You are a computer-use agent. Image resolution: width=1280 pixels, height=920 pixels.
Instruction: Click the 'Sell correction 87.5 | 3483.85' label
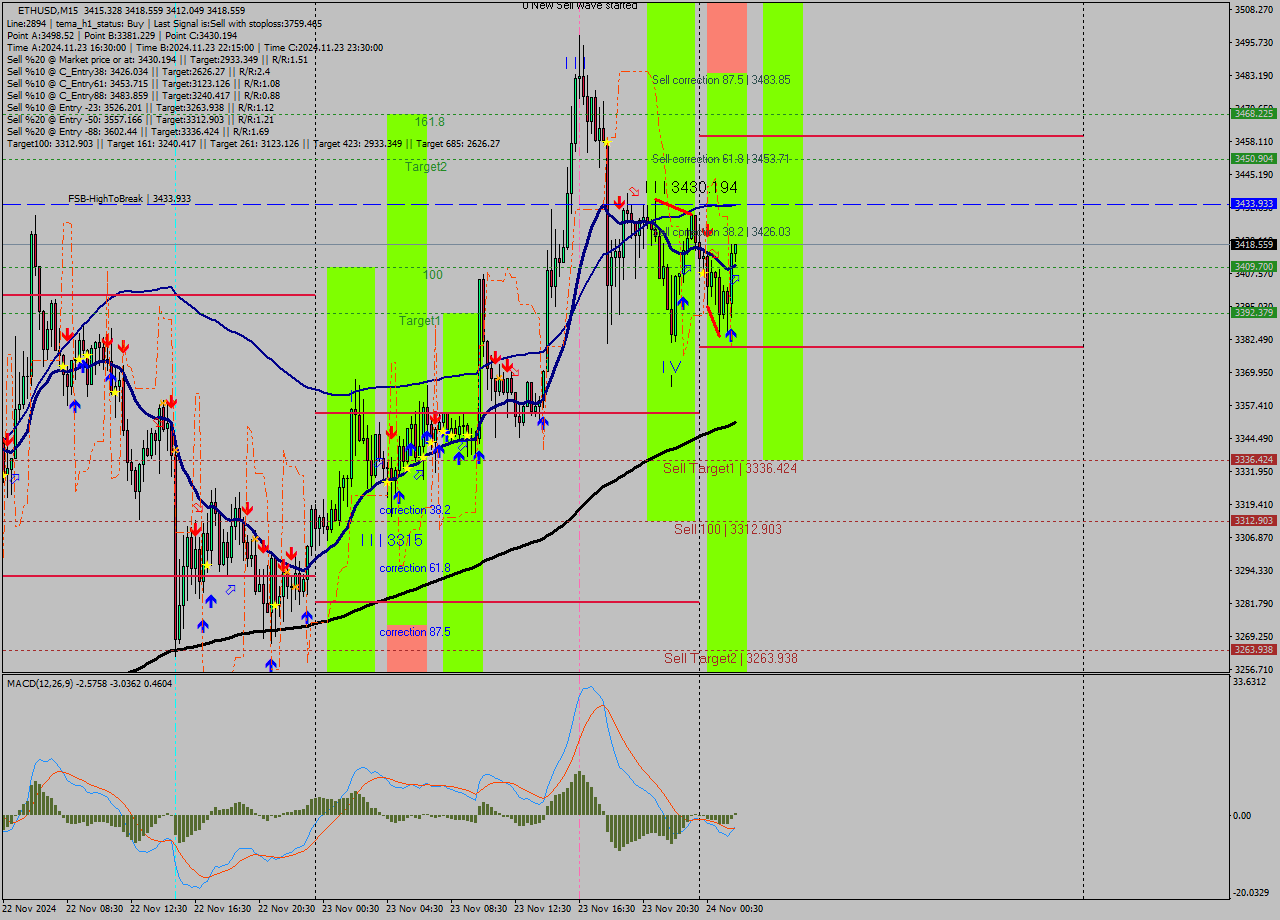pyautogui.click(x=720, y=80)
